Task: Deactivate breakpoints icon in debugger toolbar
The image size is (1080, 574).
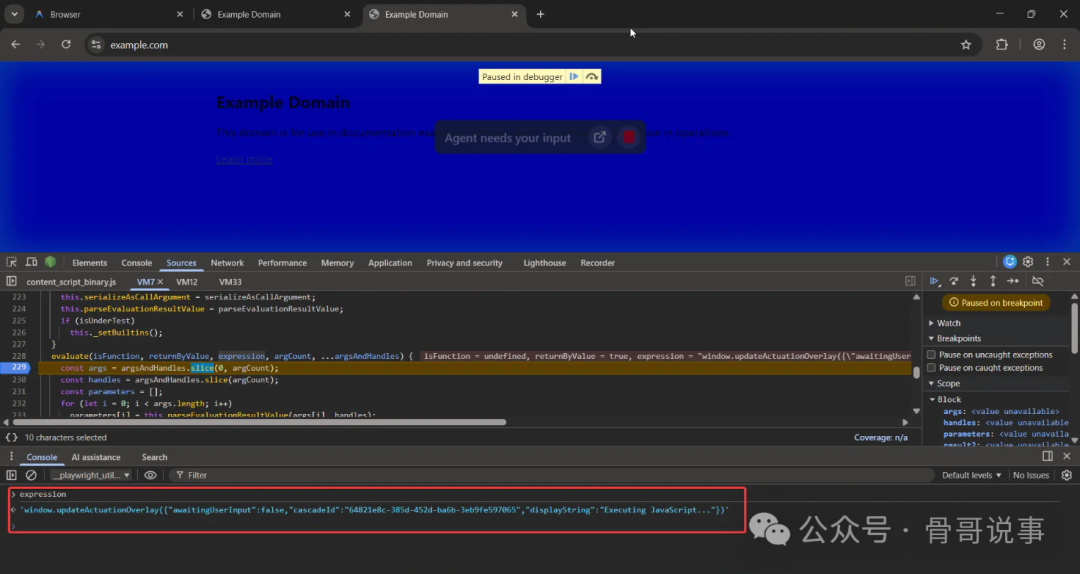Action: pos(1038,282)
